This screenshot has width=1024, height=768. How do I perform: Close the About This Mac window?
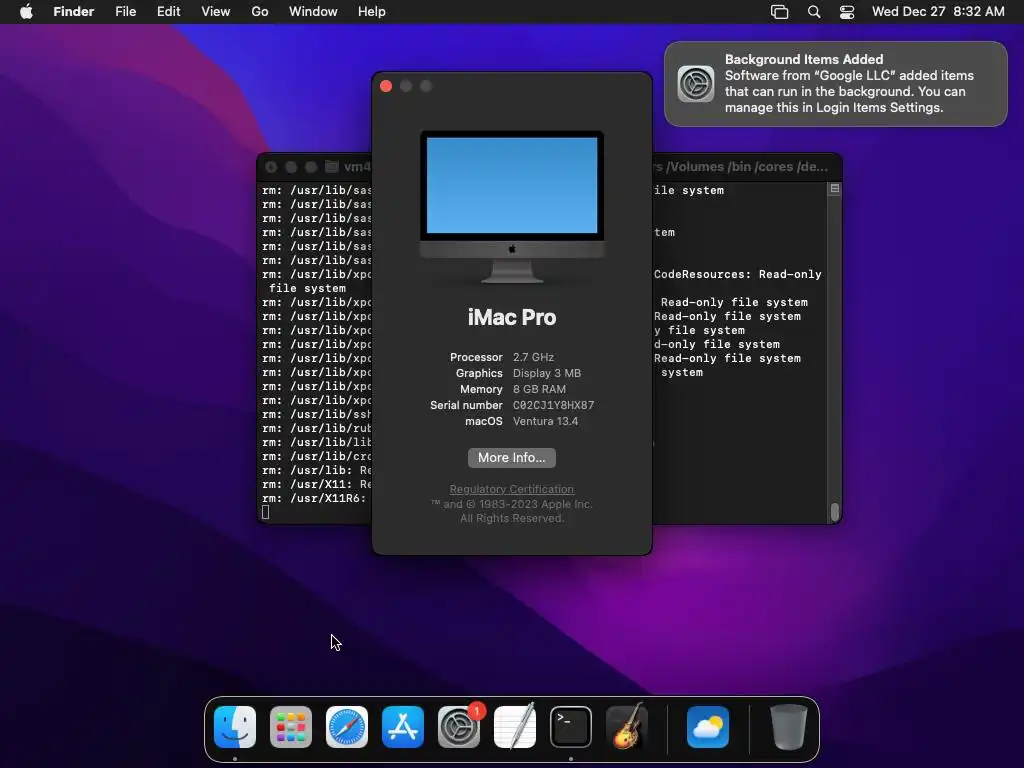tap(386, 86)
